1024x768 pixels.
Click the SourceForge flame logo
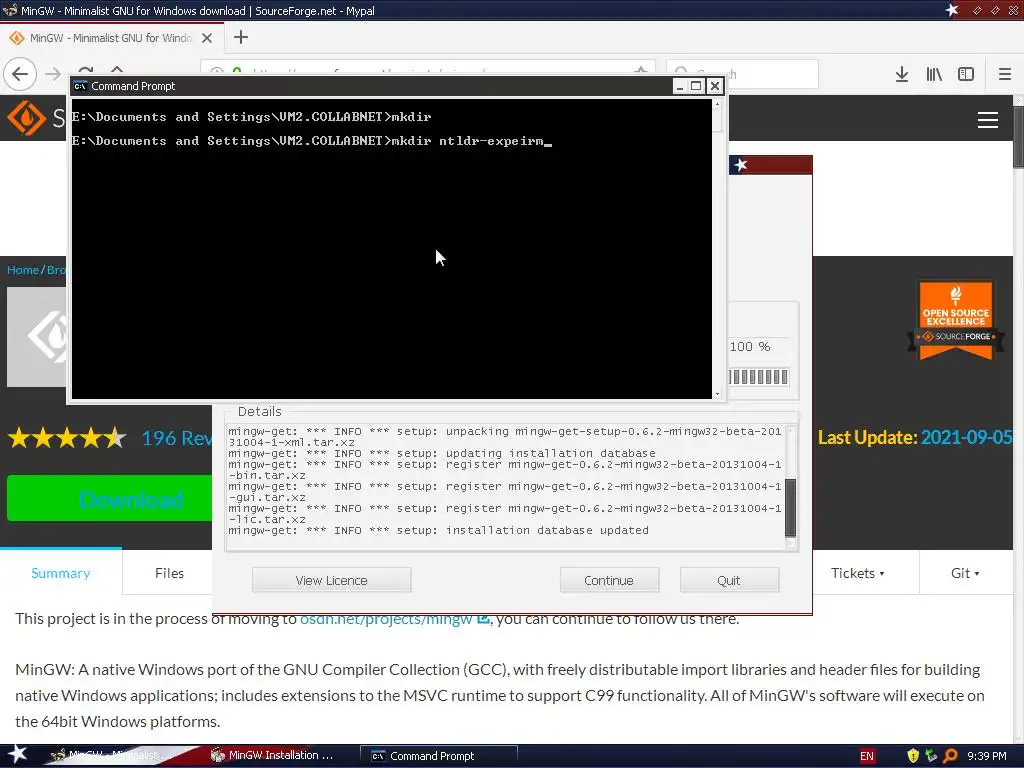(26, 118)
